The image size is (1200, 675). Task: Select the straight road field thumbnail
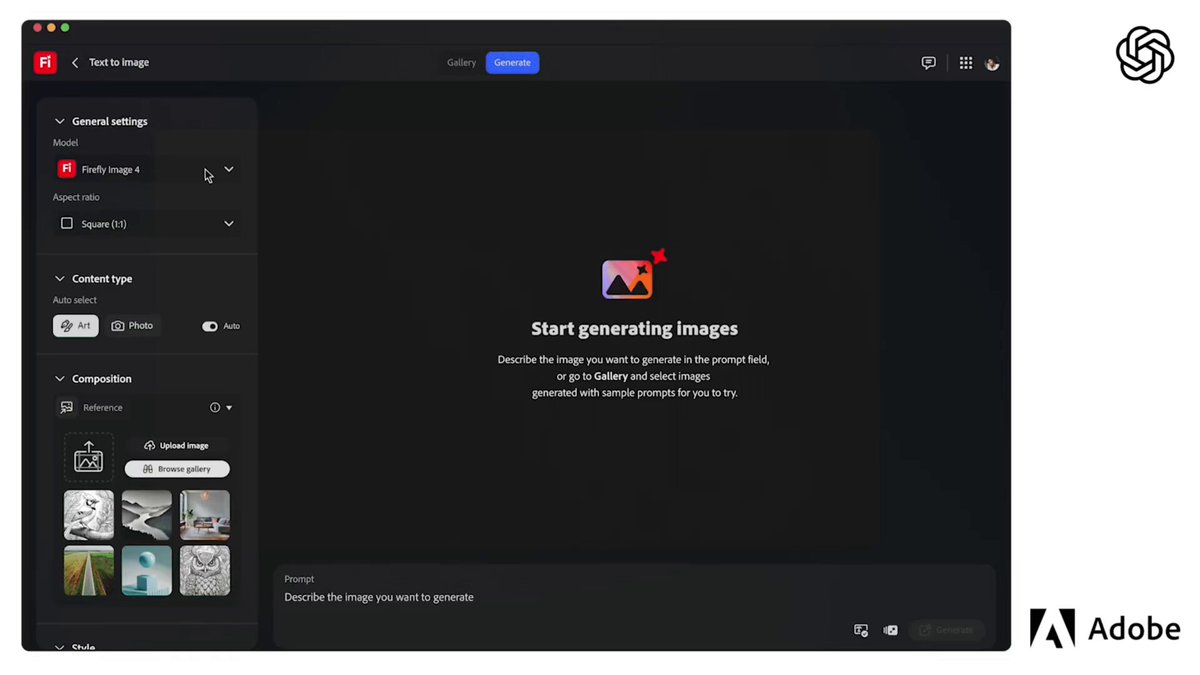[x=89, y=571]
